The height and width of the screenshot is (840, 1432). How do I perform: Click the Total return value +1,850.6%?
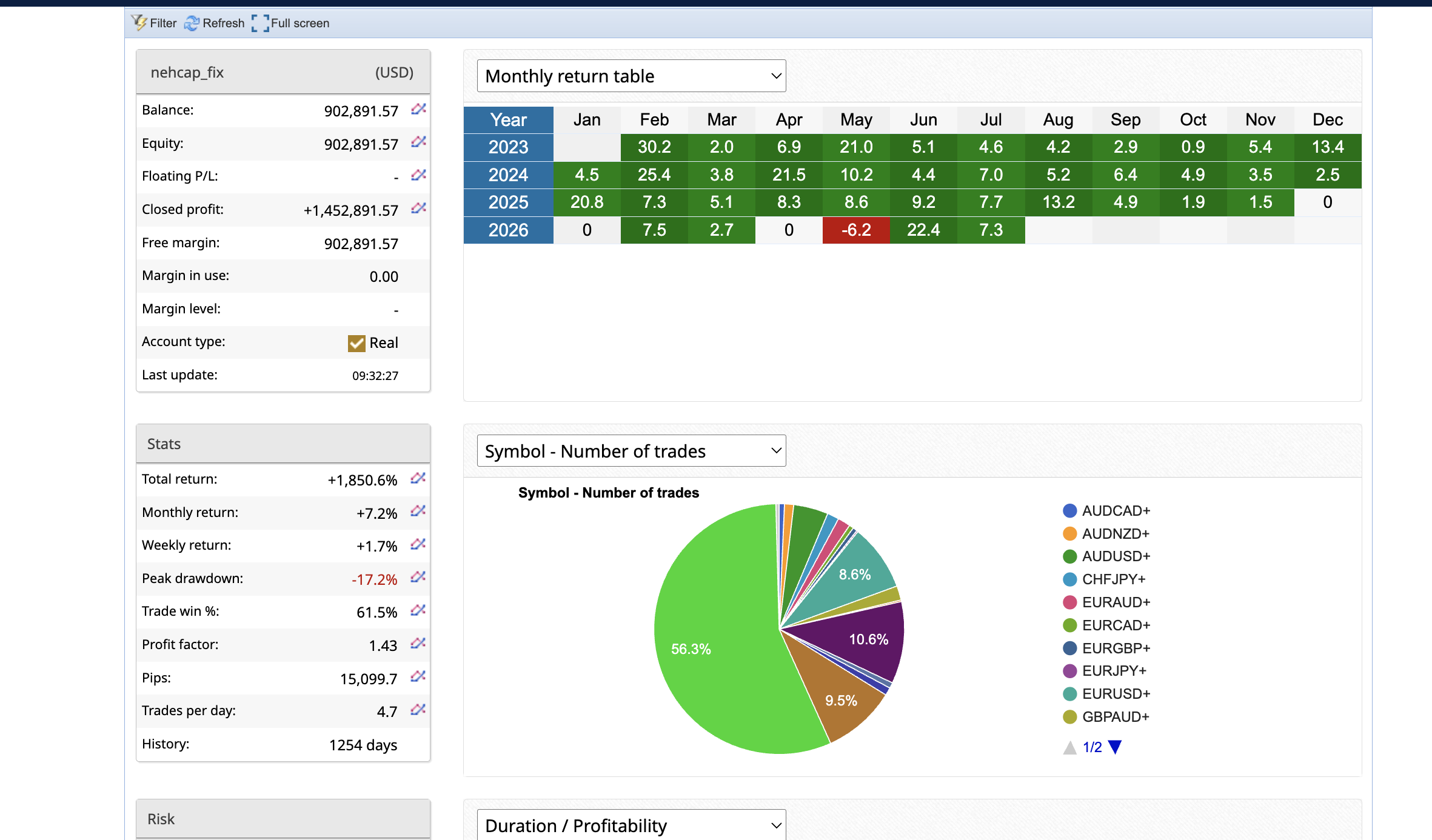point(363,480)
